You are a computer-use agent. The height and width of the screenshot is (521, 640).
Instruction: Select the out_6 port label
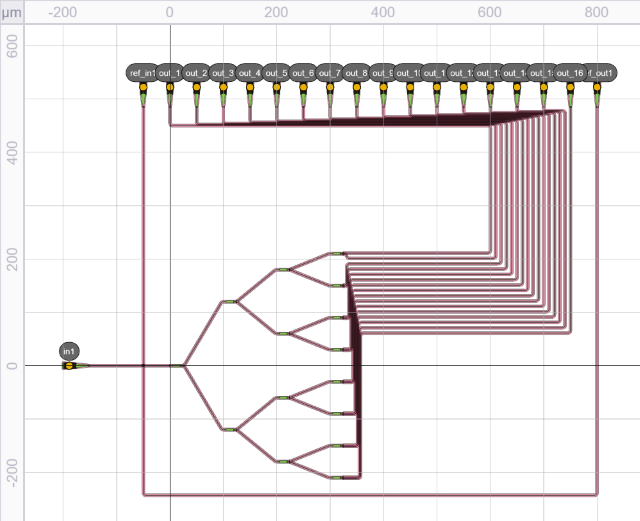[x=304, y=73]
